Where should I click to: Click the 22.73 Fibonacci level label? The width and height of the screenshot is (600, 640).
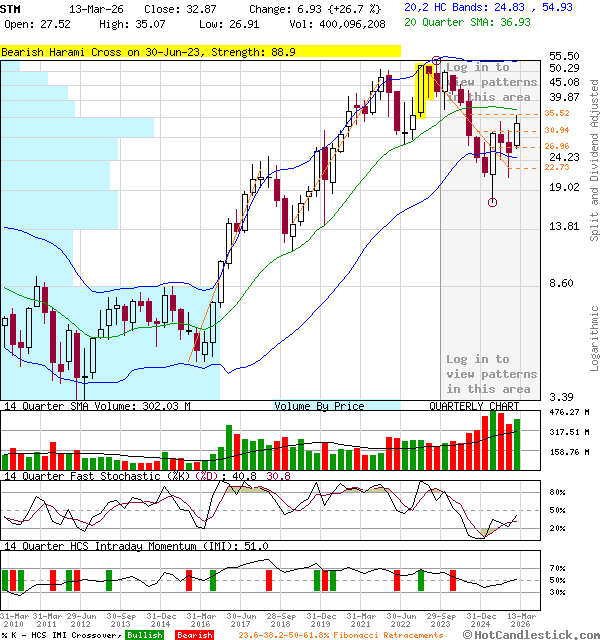557,167
